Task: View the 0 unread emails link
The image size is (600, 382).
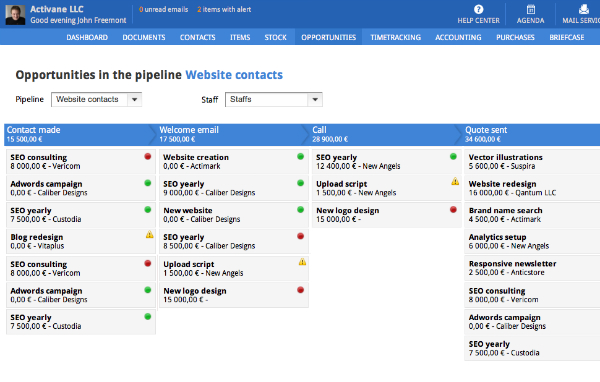Action: (x=163, y=10)
